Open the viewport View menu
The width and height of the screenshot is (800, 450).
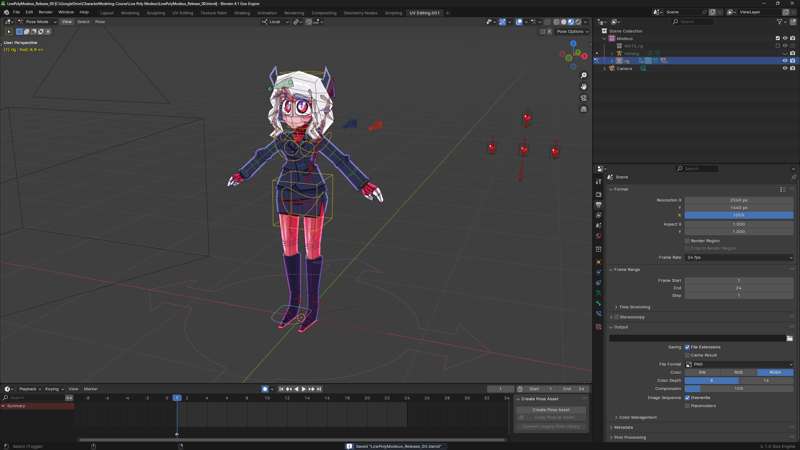(x=67, y=22)
